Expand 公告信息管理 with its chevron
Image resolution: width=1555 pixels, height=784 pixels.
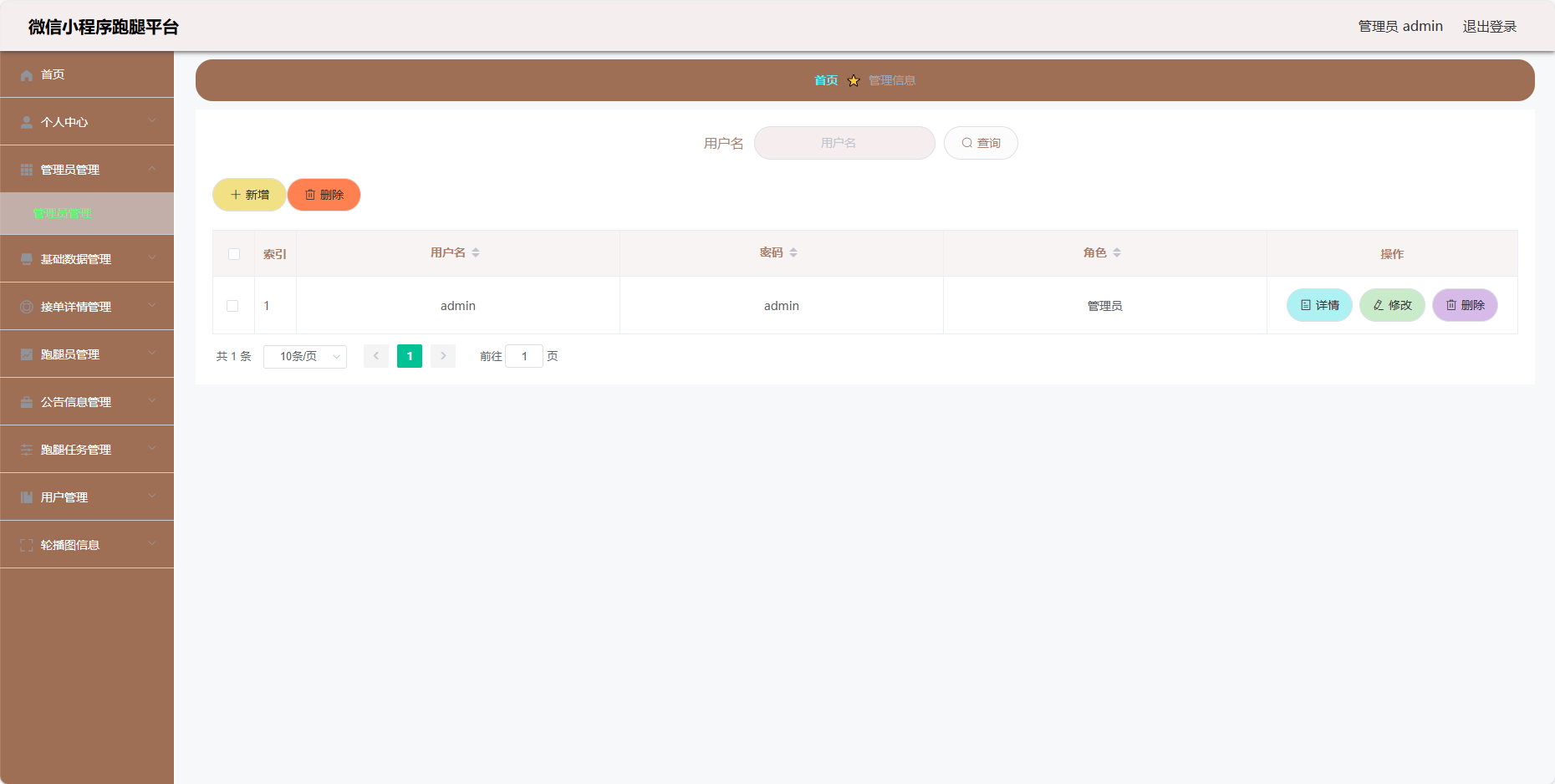(x=152, y=400)
